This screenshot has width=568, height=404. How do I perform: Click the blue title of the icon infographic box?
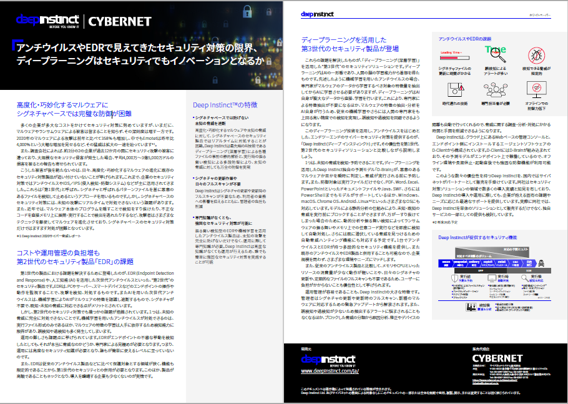[465, 39]
